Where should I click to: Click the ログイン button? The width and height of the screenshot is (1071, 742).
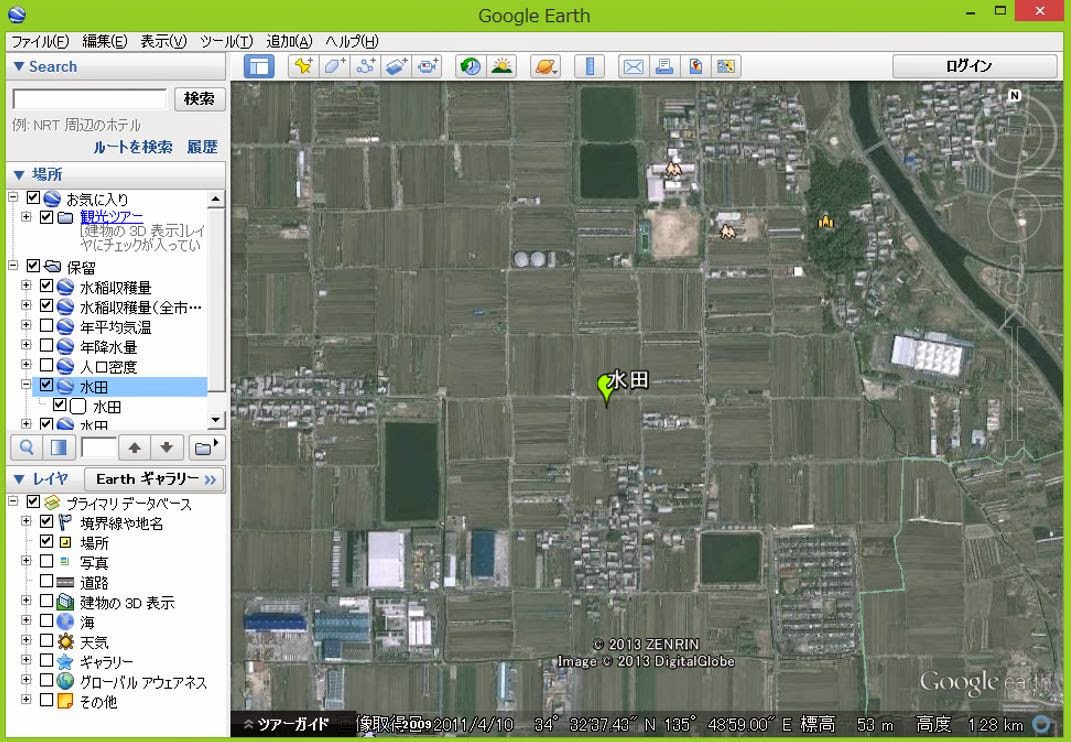[x=975, y=66]
